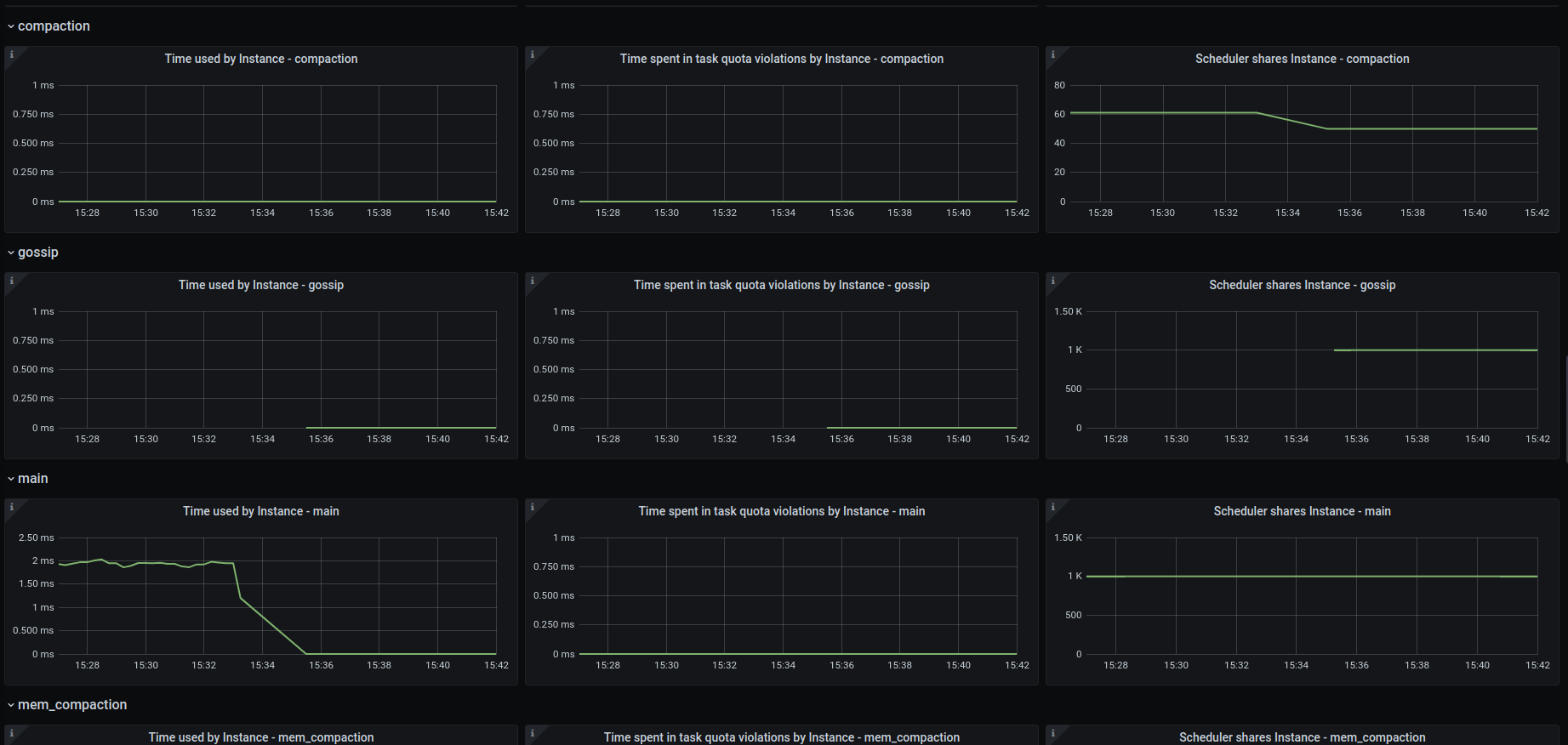Click info icon on Scheduler shares compaction panel
The width and height of the screenshot is (1568, 745).
[1053, 54]
